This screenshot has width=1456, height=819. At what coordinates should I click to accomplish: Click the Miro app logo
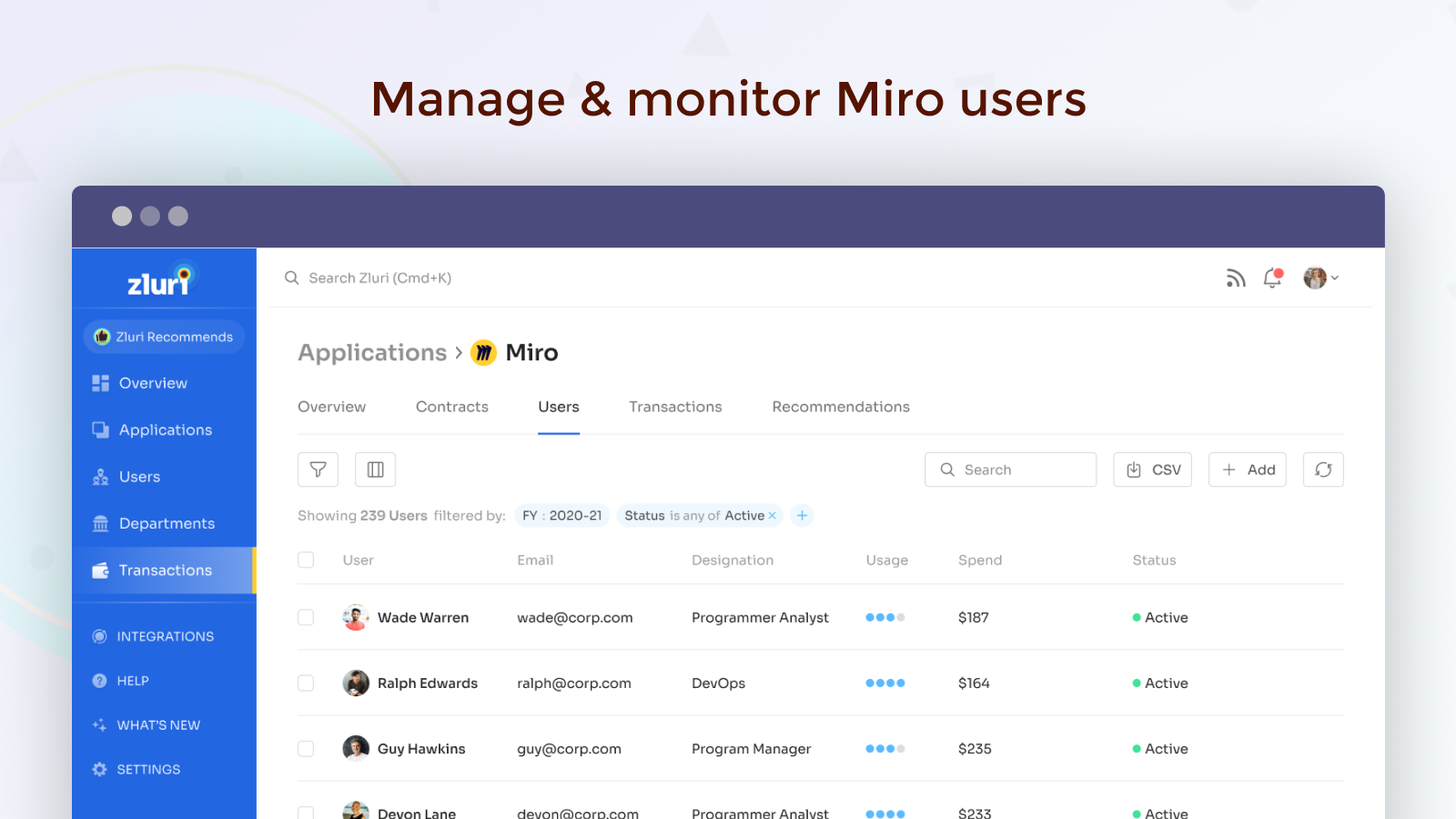coord(483,352)
